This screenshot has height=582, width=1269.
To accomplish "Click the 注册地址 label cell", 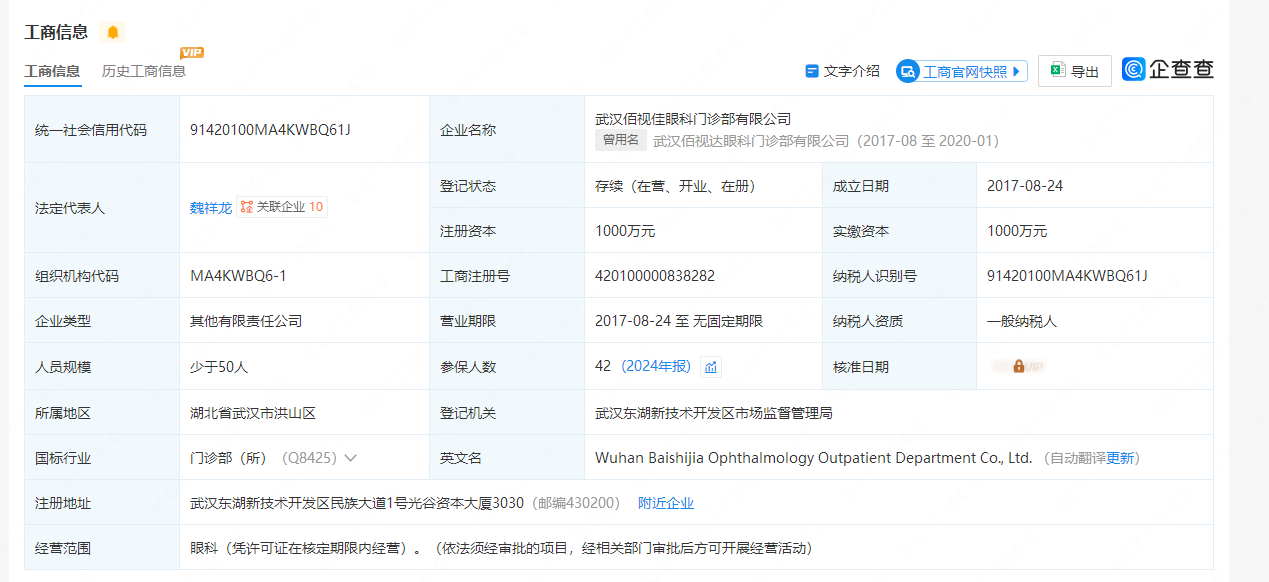I will pyautogui.click(x=102, y=503).
